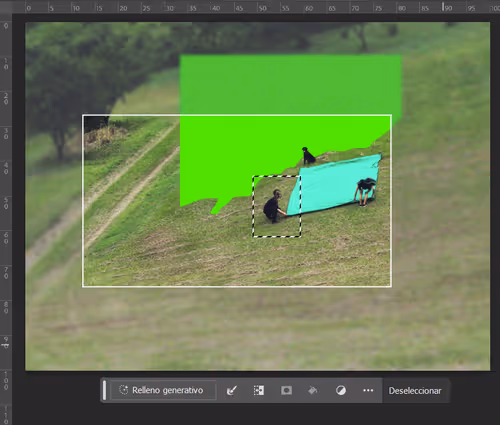Viewport: 500px width, 425px height.
Task: Click the vertical ruler at mark 50
Action: point(6,203)
